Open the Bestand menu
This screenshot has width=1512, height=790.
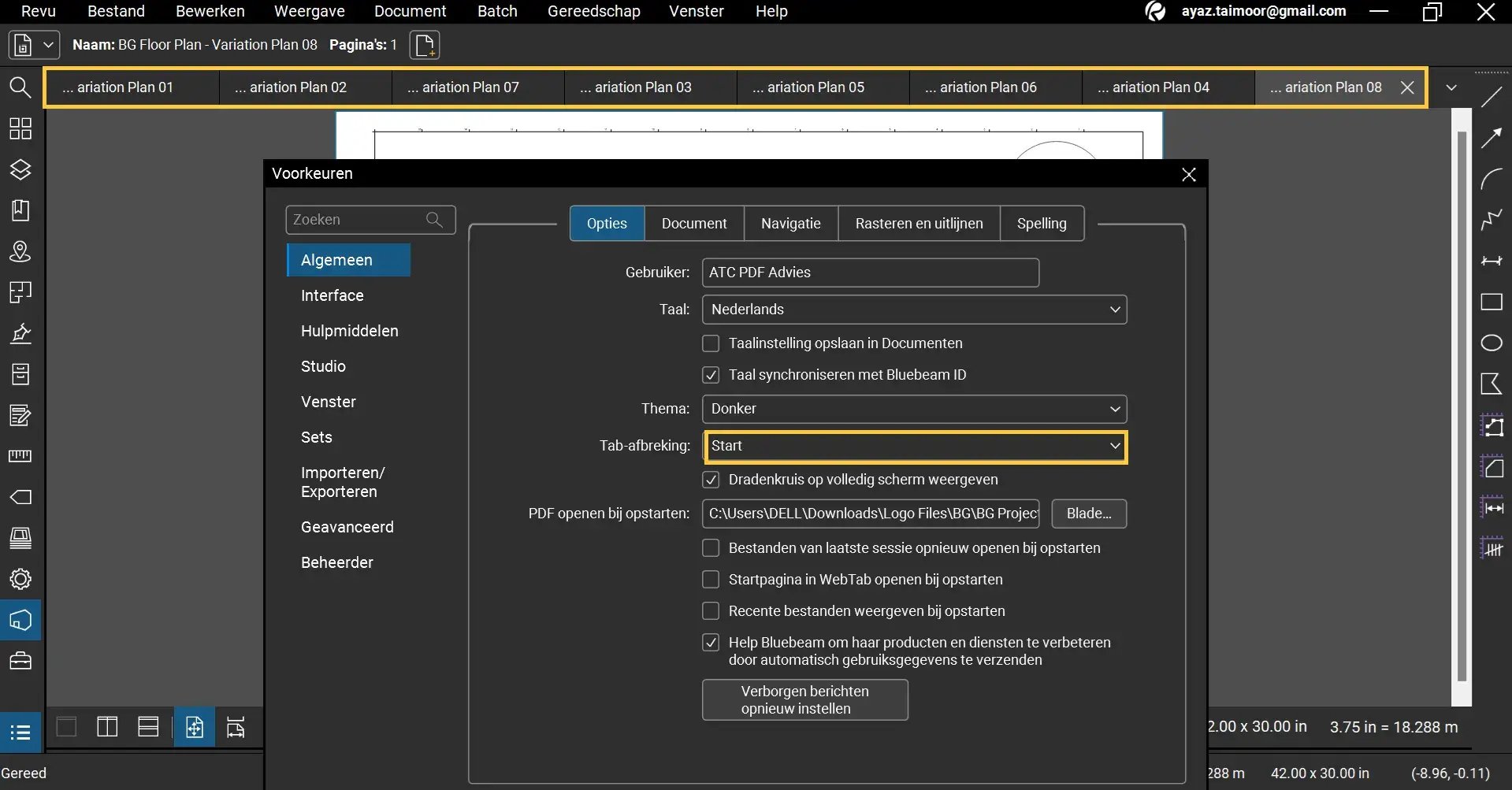(x=116, y=11)
